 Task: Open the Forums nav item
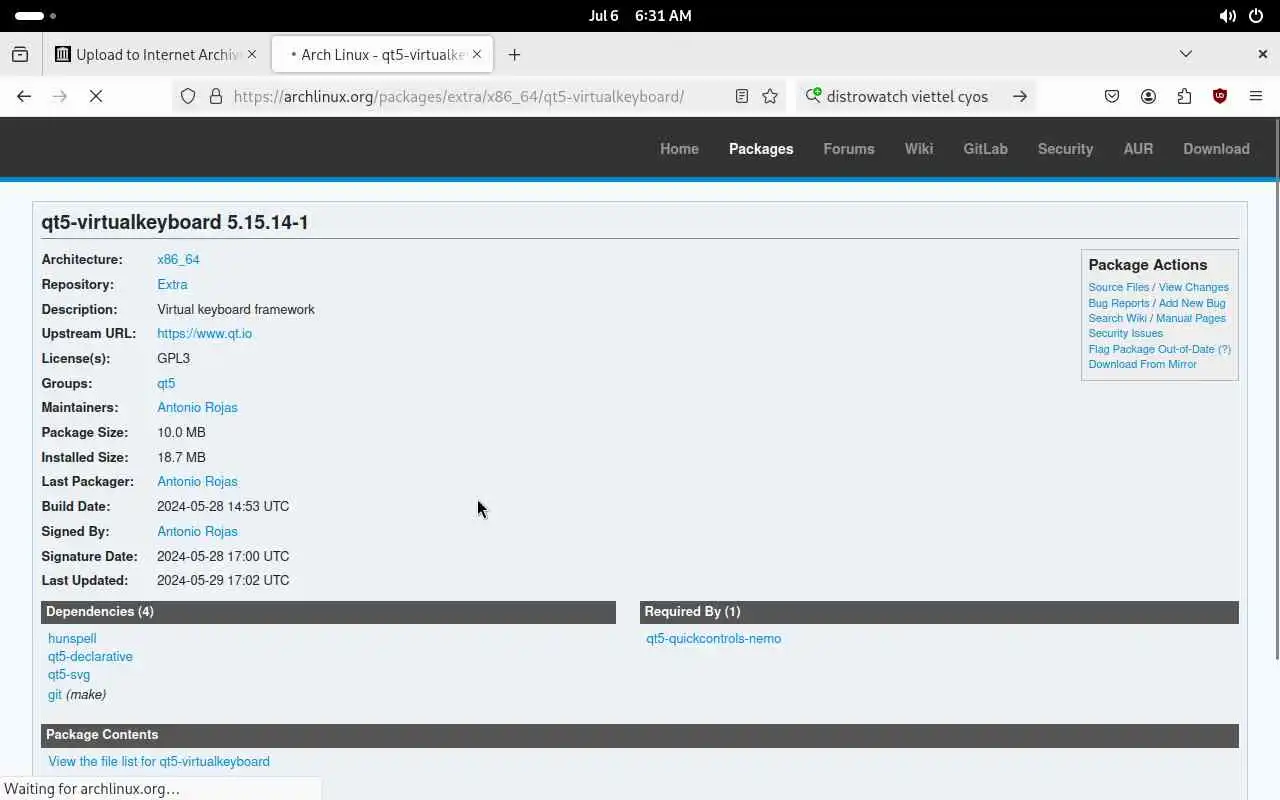tap(849, 149)
